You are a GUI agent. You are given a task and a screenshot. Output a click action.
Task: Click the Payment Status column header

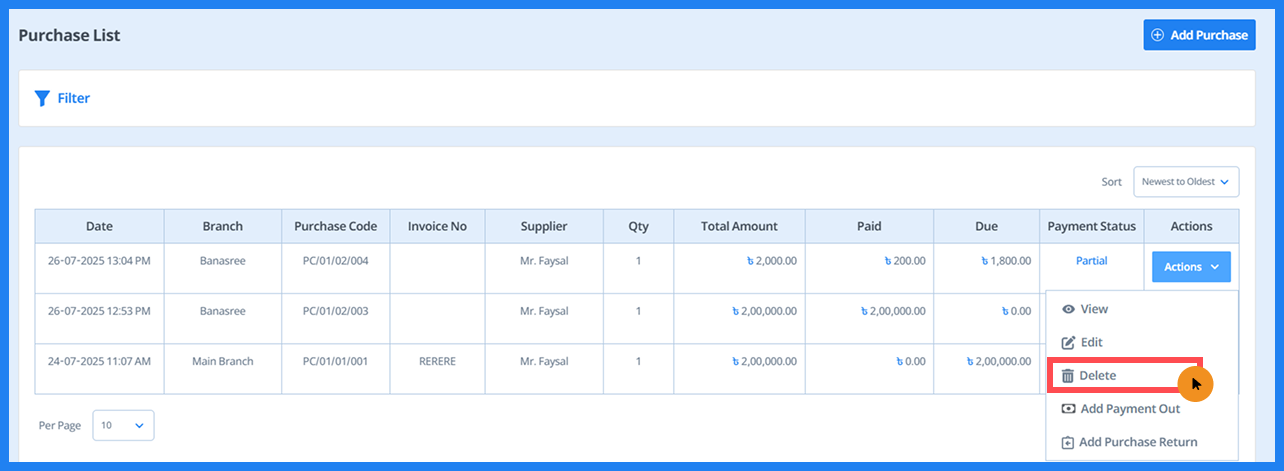pos(1091,226)
